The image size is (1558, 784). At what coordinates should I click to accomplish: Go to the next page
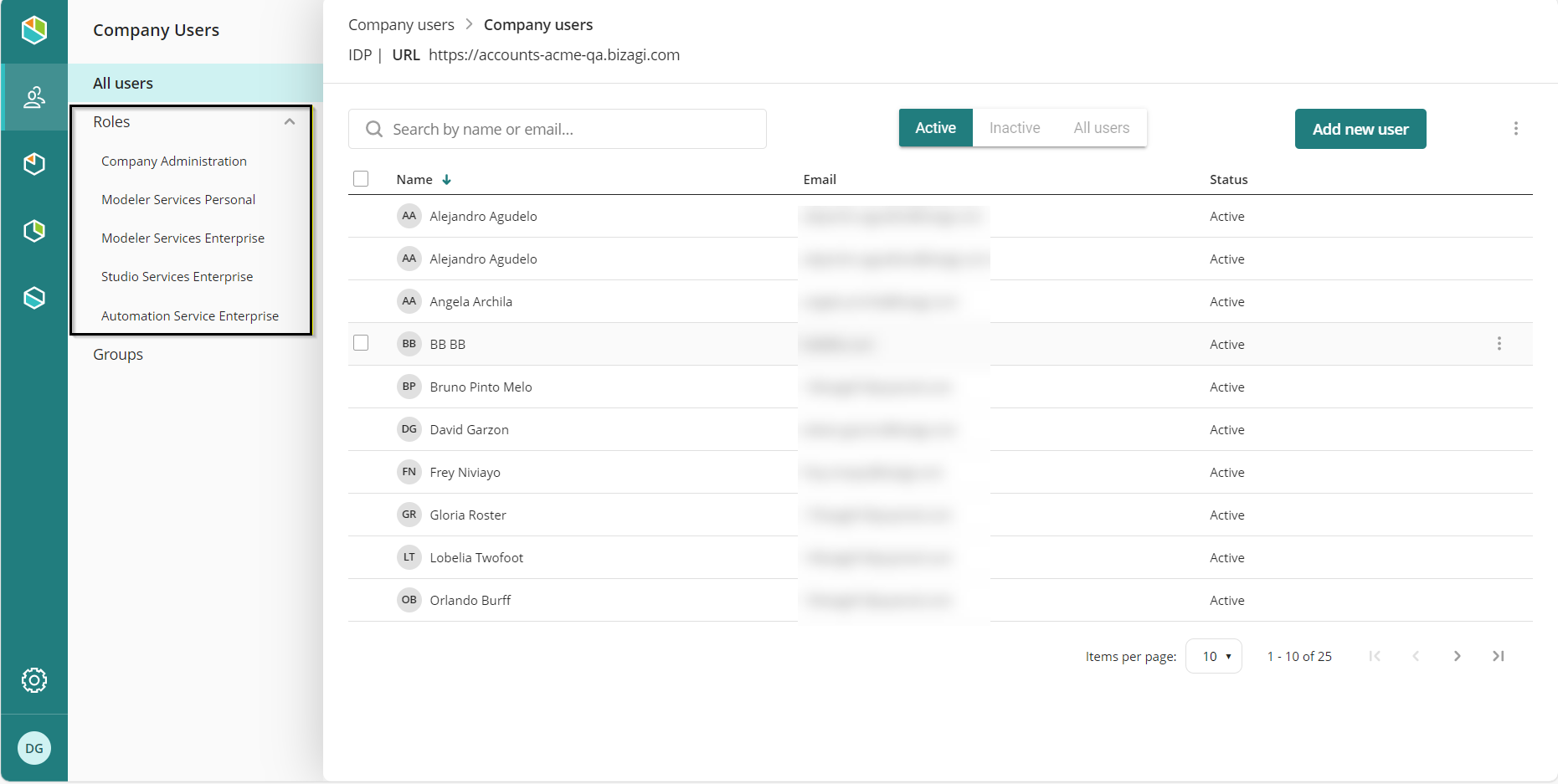tap(1458, 656)
